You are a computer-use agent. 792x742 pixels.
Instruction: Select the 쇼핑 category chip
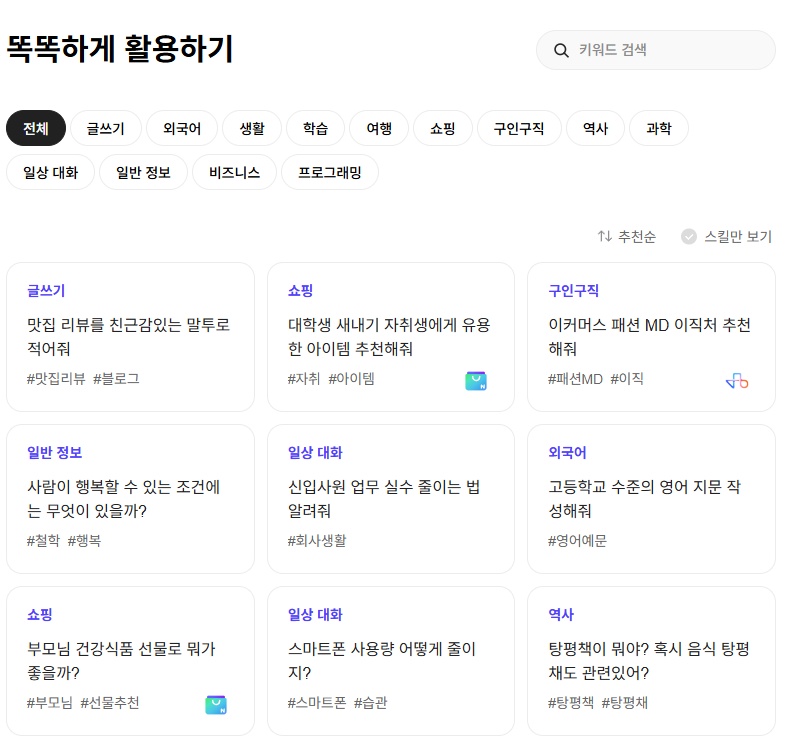coord(443,128)
